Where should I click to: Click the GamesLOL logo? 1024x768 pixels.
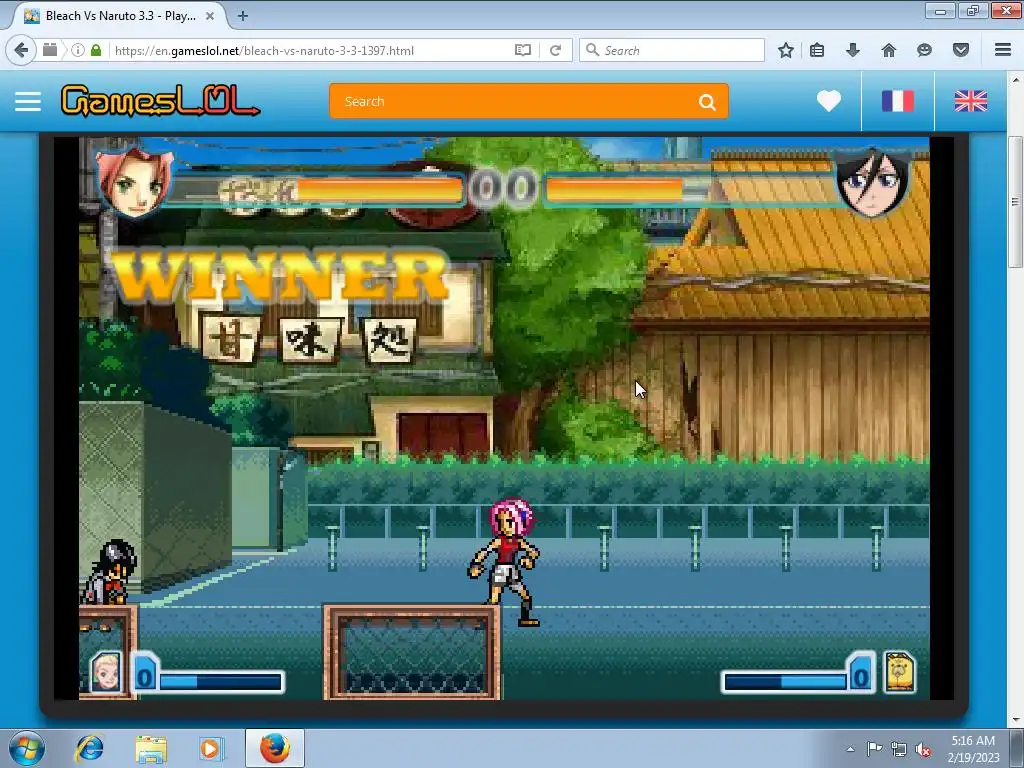click(x=160, y=101)
